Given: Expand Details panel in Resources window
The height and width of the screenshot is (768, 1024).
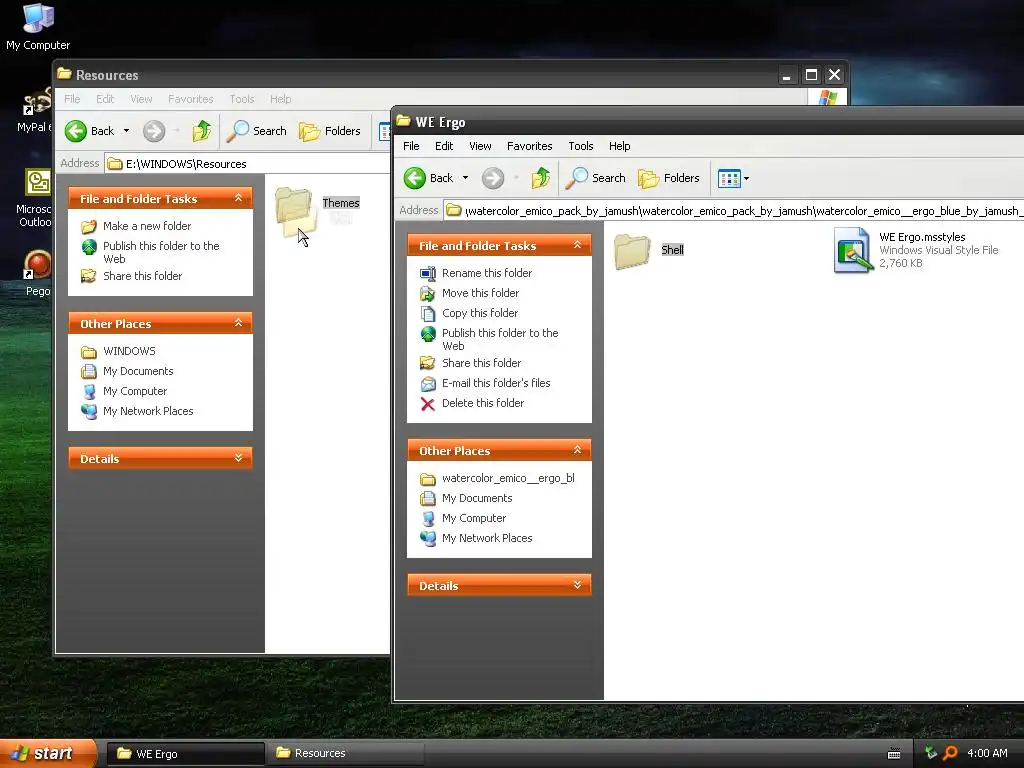Looking at the screenshot, I should 238,458.
